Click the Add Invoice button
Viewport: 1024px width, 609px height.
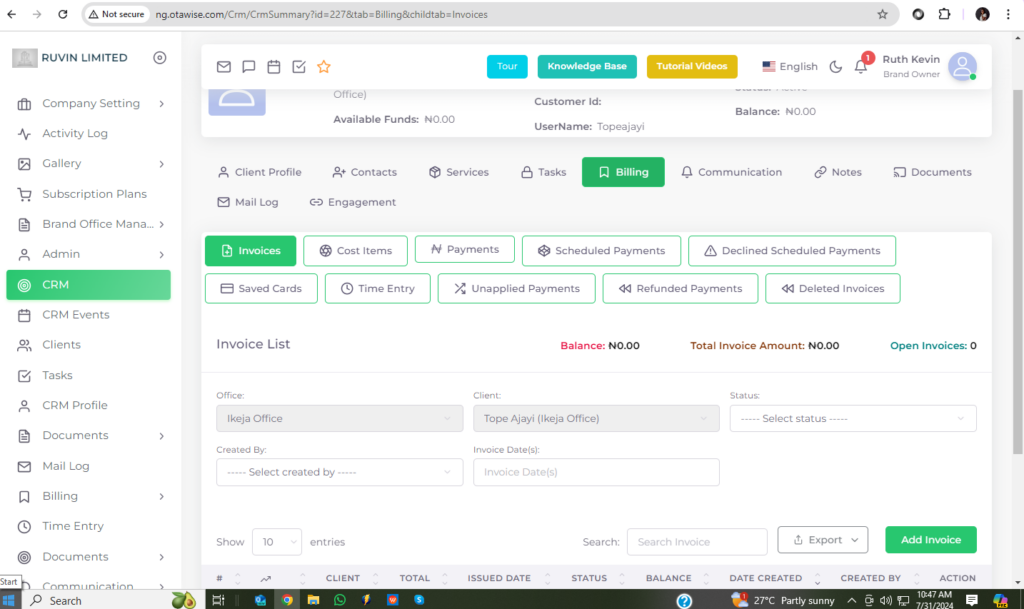point(930,540)
